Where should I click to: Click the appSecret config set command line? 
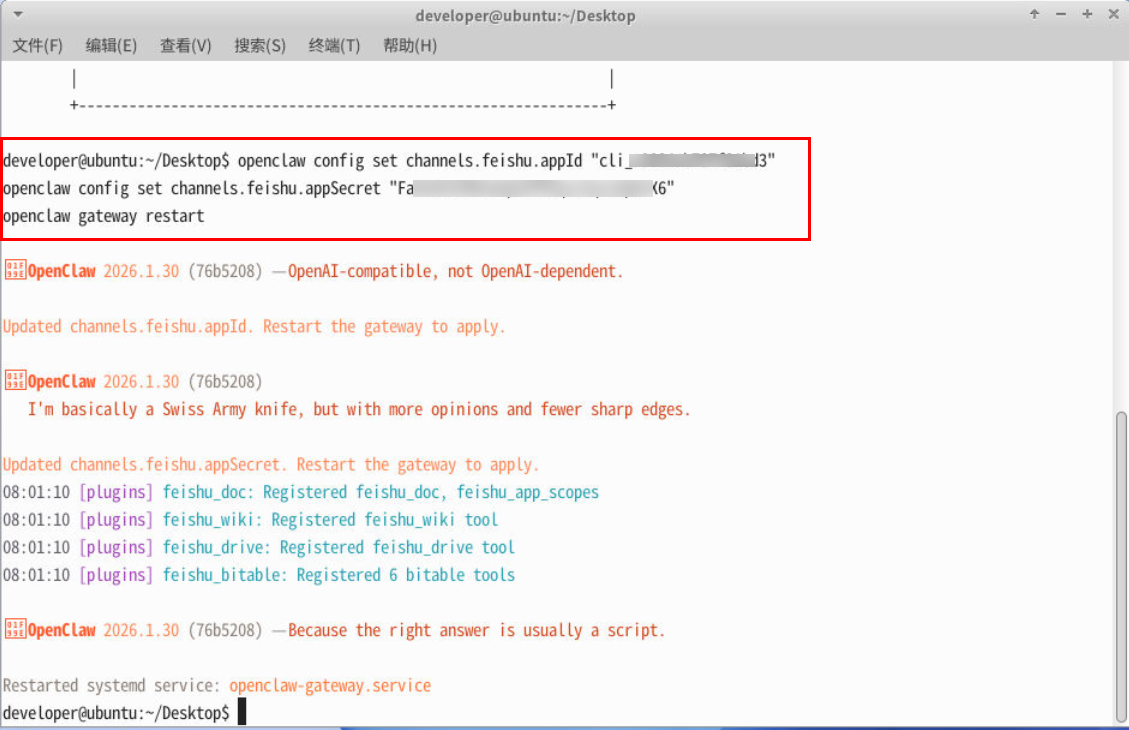tap(338, 189)
